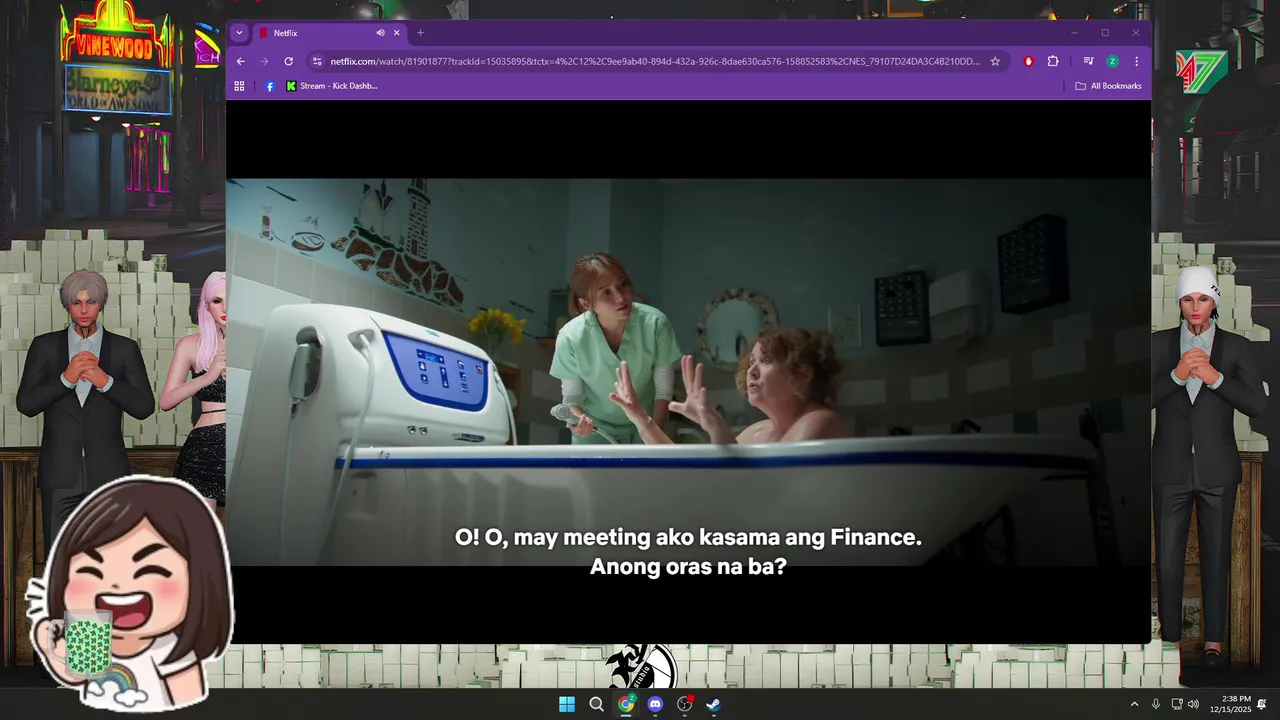1280x720 pixels.
Task: Select the Netflix browser tab
Action: pos(330,33)
